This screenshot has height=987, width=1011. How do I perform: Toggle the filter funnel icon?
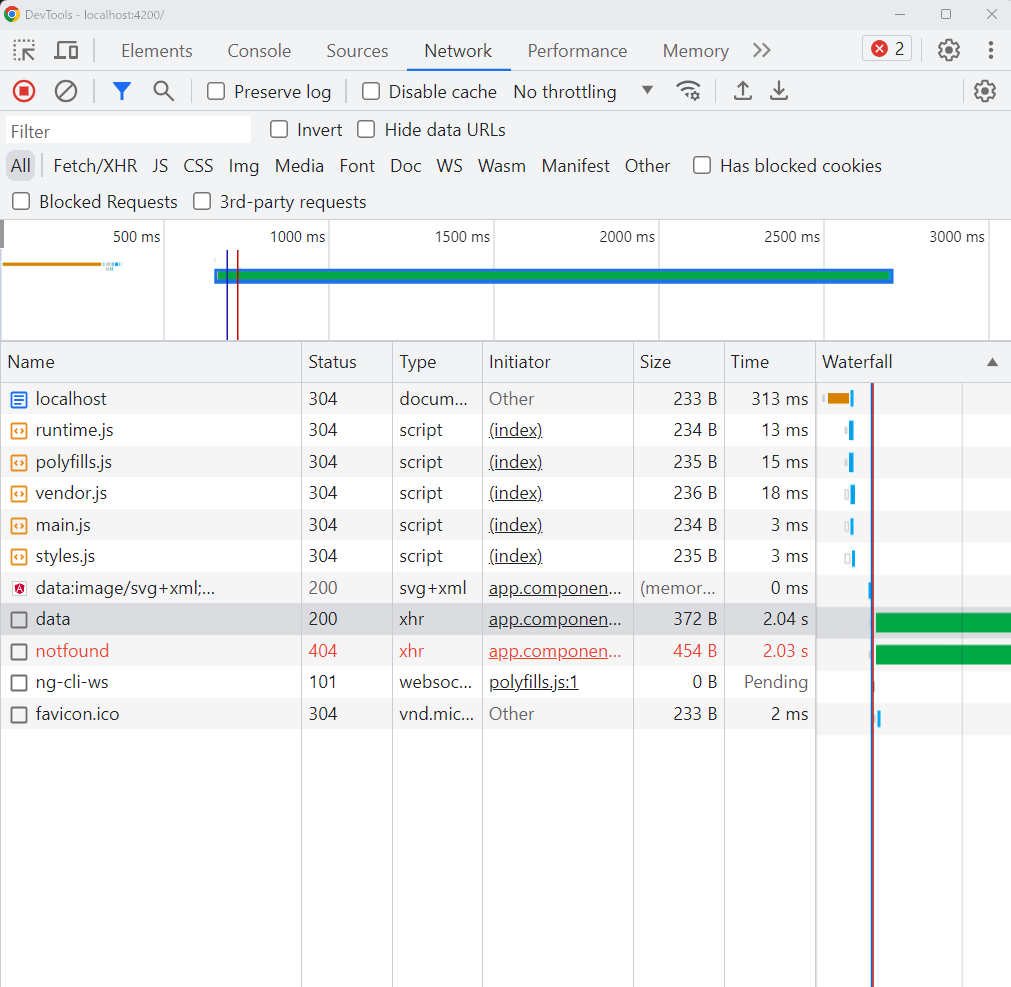tap(122, 91)
